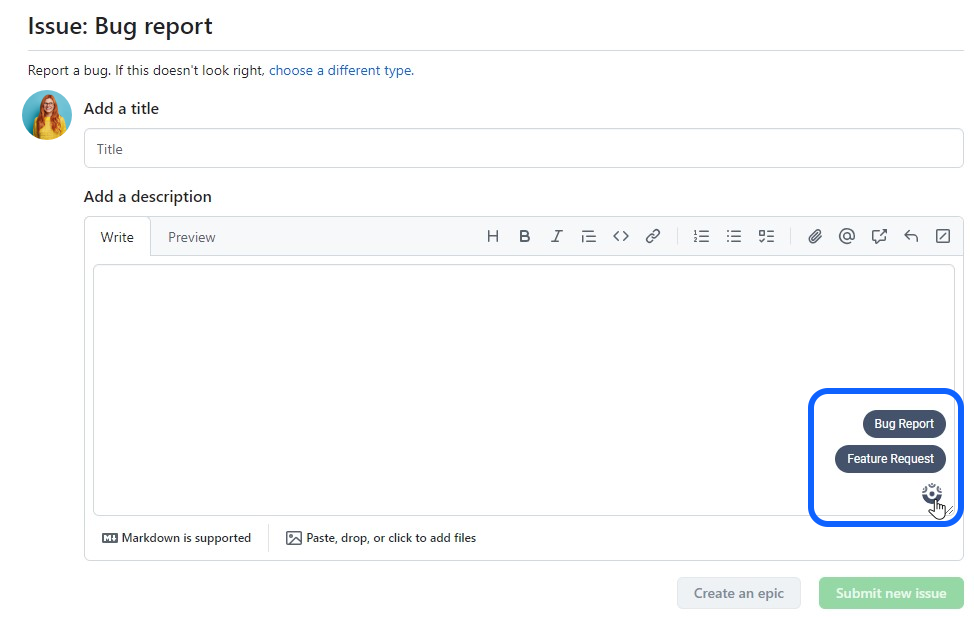The width and height of the screenshot is (974, 617).
Task: Mention a user with the @ icon
Action: (x=846, y=237)
